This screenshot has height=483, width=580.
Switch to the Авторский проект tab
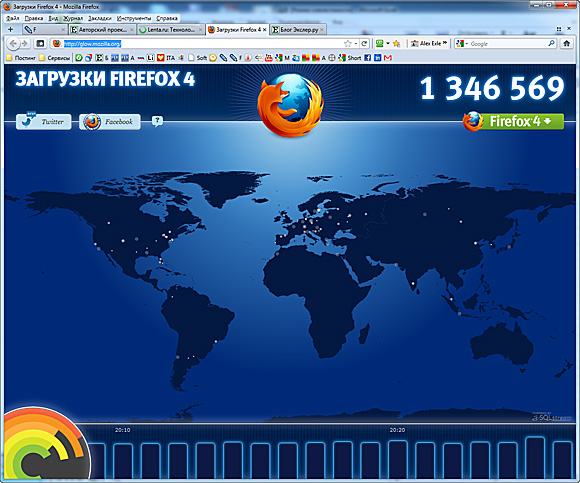coord(102,29)
